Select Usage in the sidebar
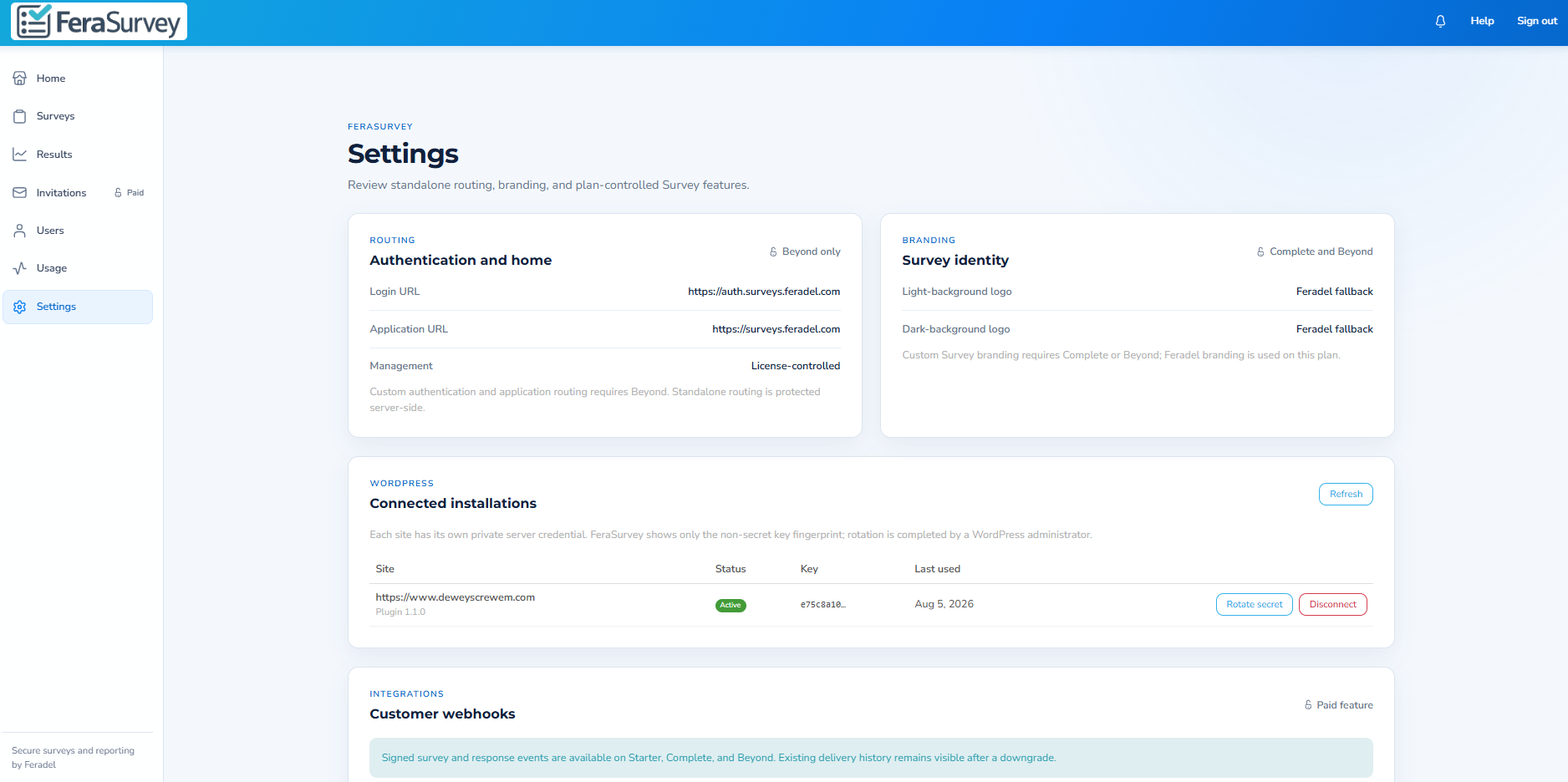The width and height of the screenshot is (1568, 782). click(78, 268)
